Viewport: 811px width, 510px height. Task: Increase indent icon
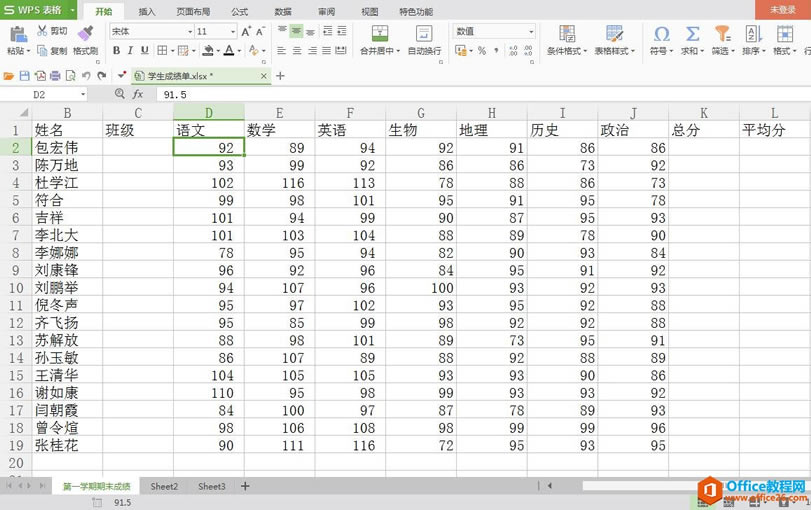342,32
